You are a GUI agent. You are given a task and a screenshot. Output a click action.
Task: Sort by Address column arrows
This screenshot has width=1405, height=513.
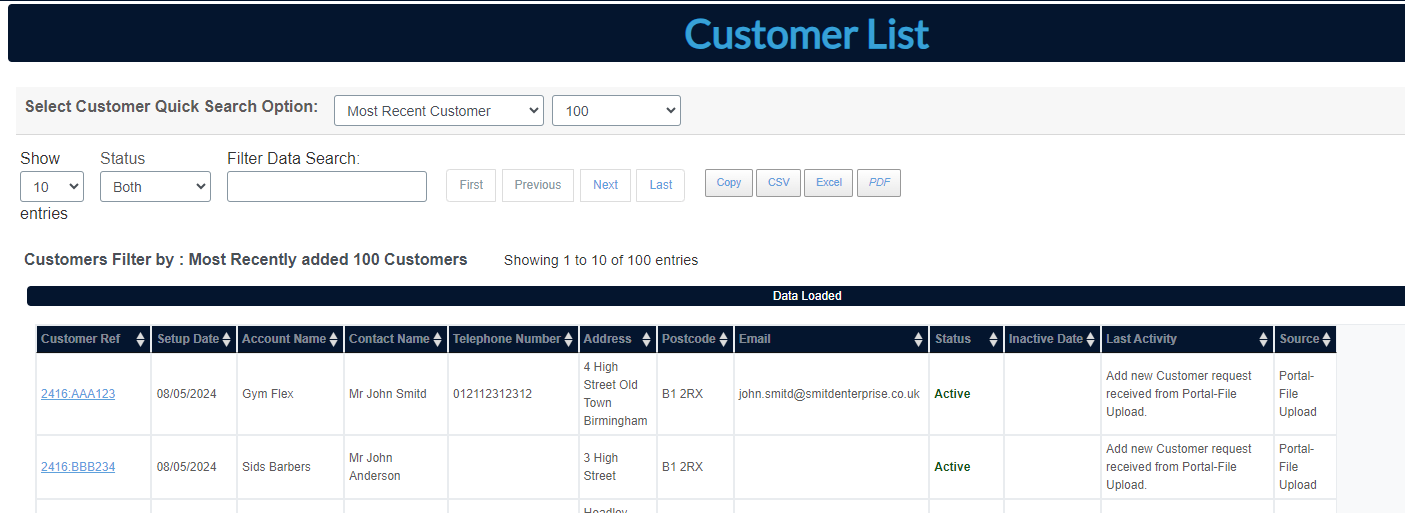646,340
